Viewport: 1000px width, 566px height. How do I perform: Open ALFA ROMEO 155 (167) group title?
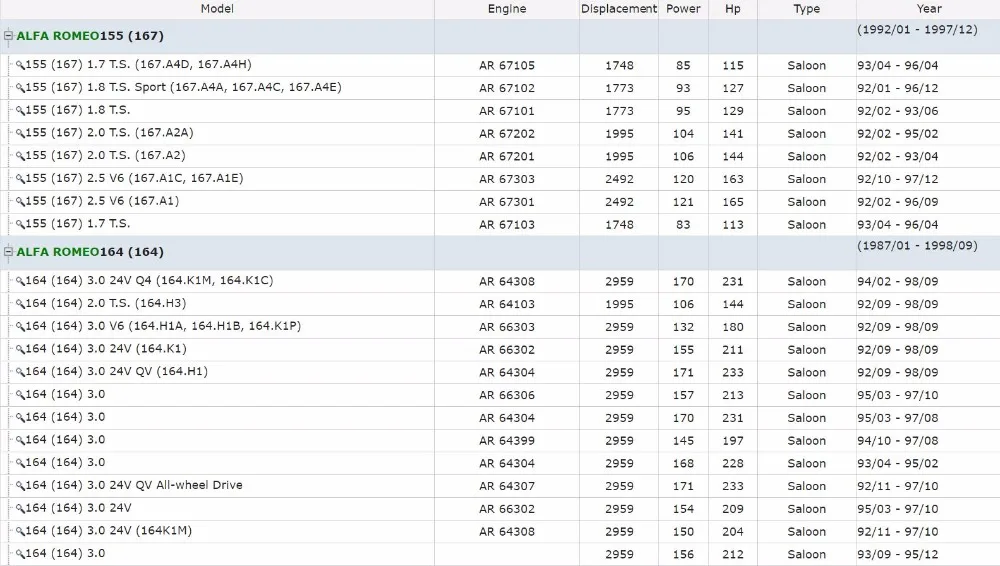(90, 36)
